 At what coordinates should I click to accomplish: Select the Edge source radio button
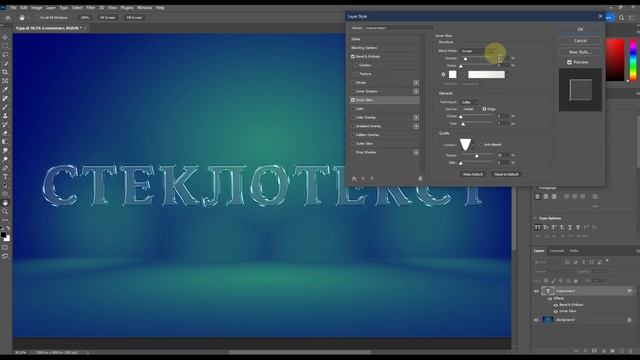484,109
